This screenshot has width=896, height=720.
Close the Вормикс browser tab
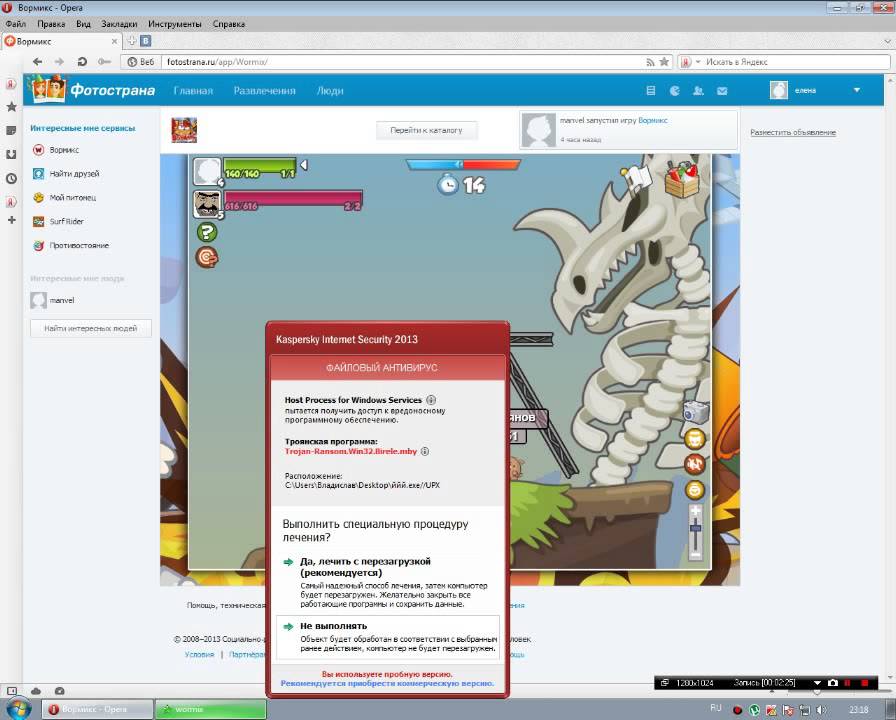point(114,41)
